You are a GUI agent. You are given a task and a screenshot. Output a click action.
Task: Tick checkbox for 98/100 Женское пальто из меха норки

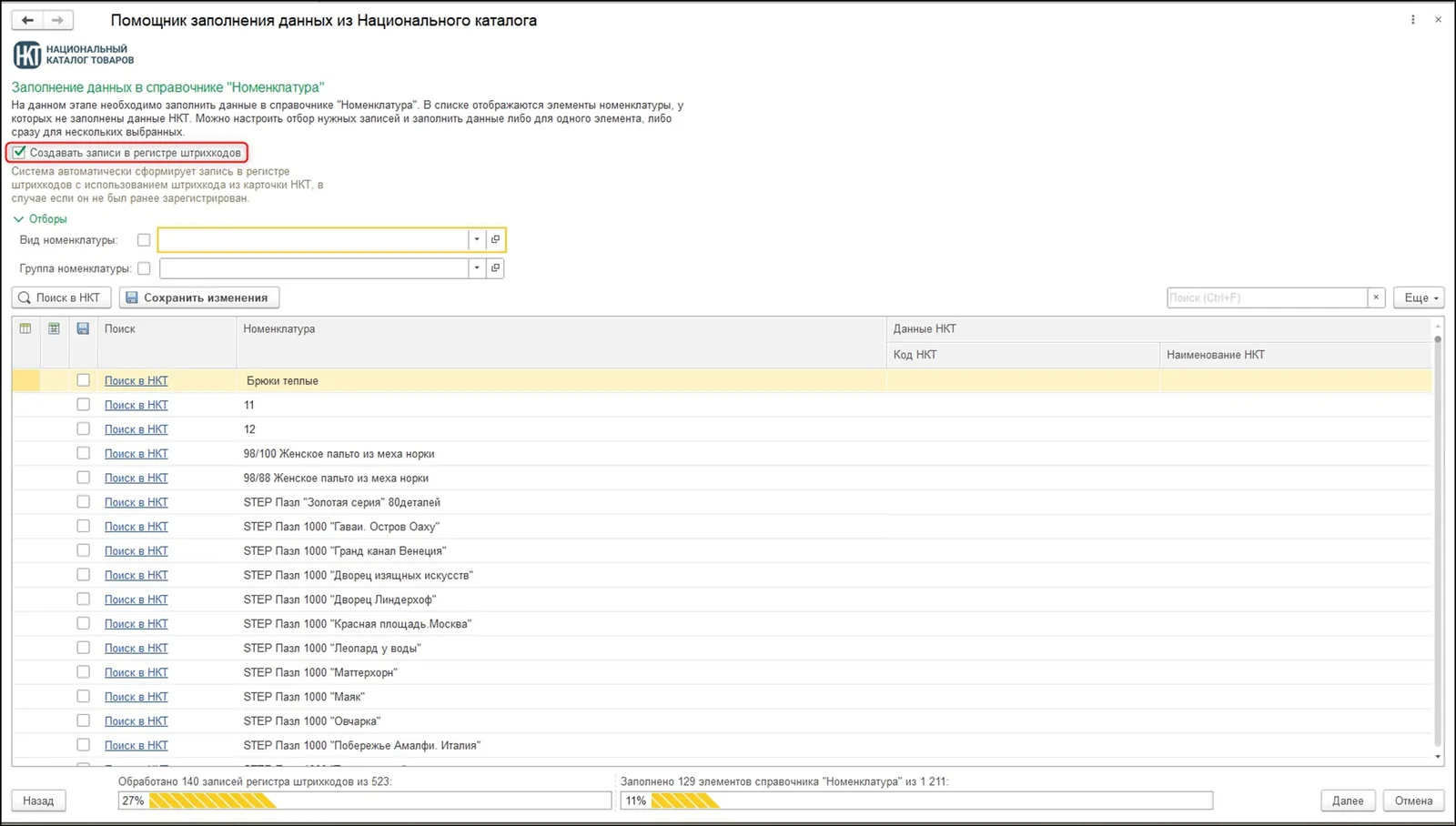[84, 453]
